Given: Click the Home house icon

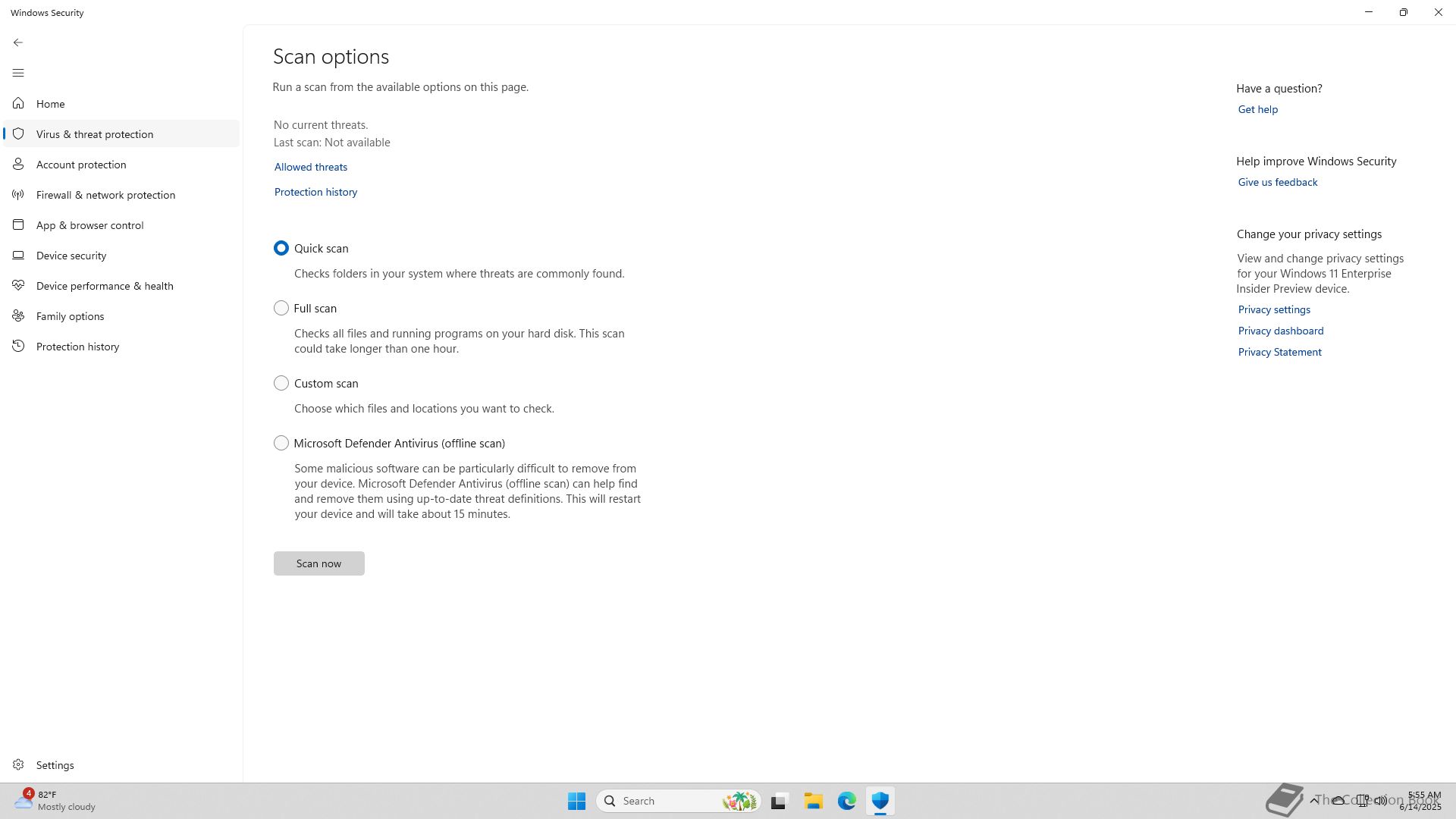Looking at the screenshot, I should point(18,103).
